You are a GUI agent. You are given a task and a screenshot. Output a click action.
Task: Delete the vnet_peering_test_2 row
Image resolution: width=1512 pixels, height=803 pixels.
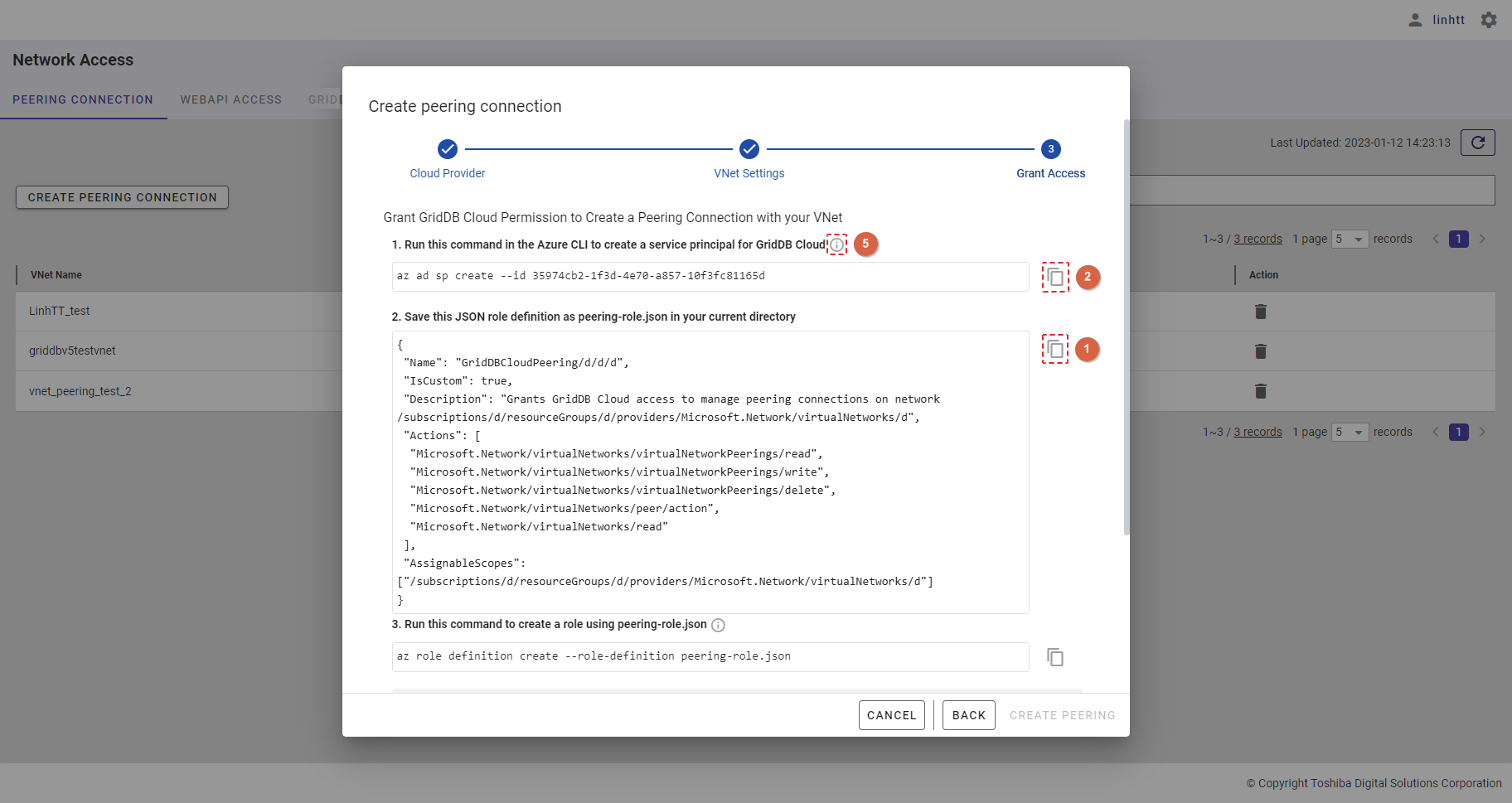(x=1260, y=391)
